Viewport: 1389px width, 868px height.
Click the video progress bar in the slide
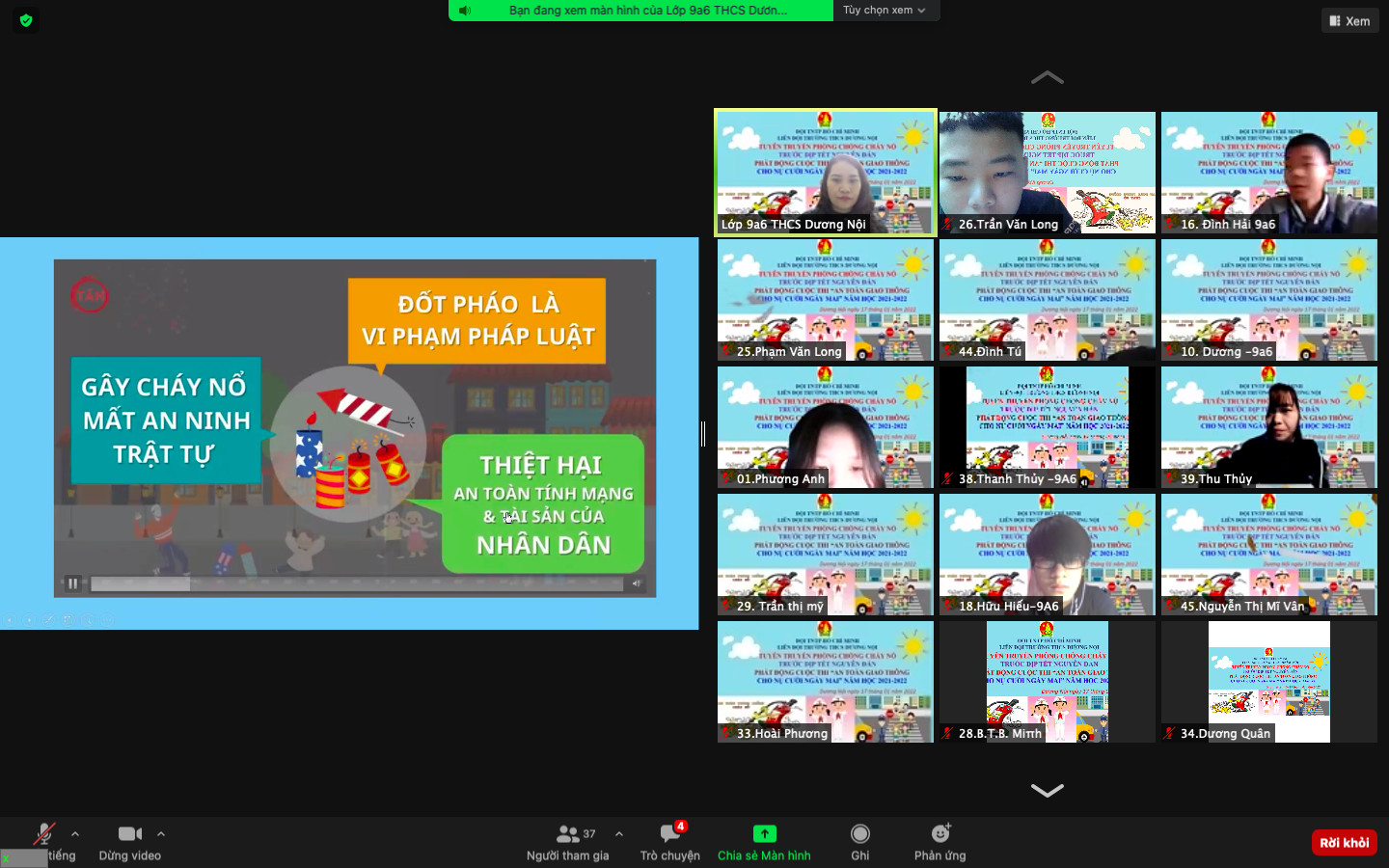pyautogui.click(x=357, y=583)
